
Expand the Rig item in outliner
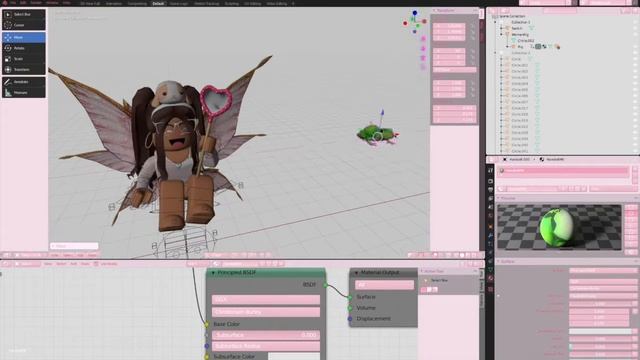pyautogui.click(x=507, y=47)
